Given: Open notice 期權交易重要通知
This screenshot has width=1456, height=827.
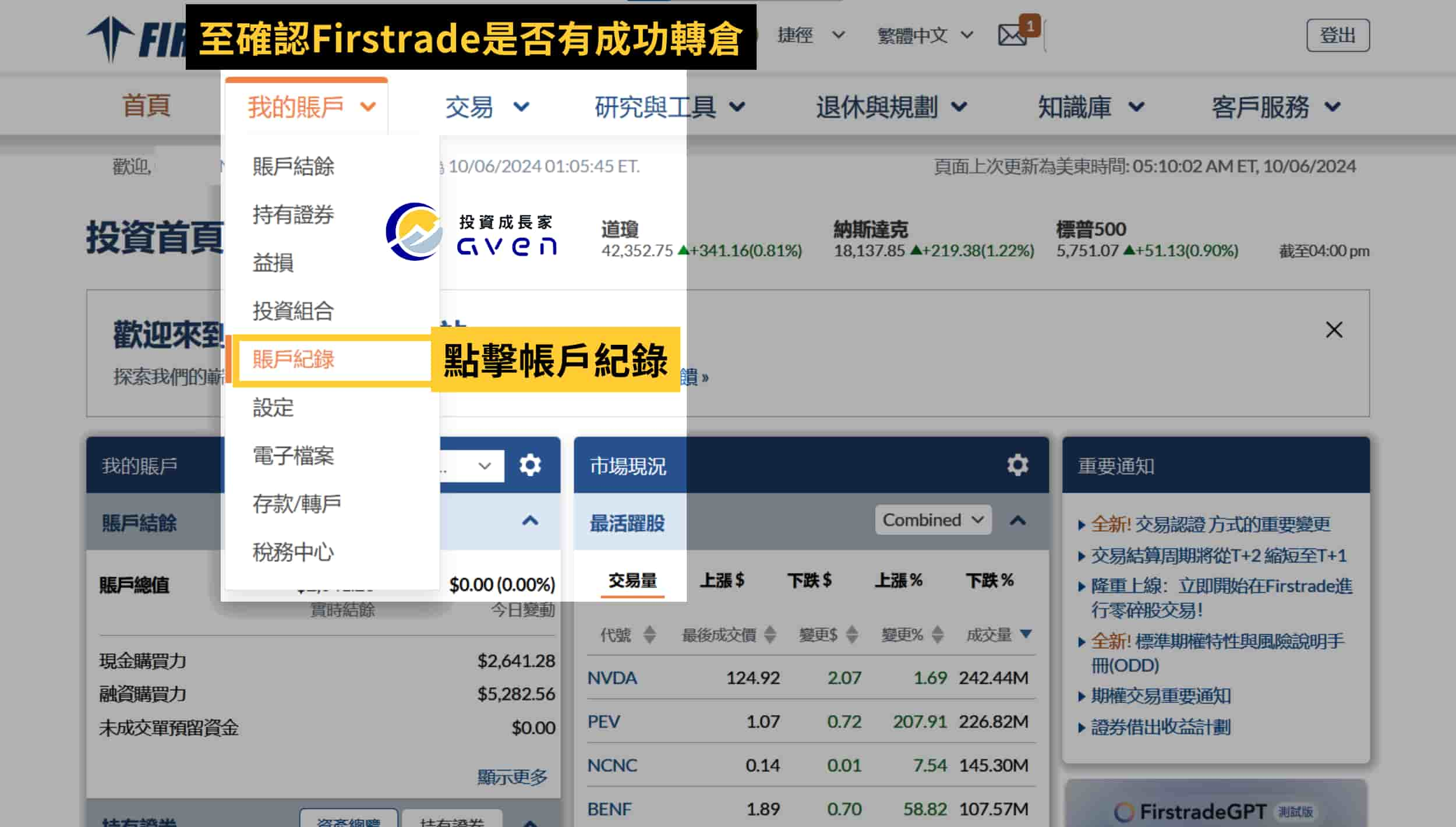Looking at the screenshot, I should (x=1161, y=697).
